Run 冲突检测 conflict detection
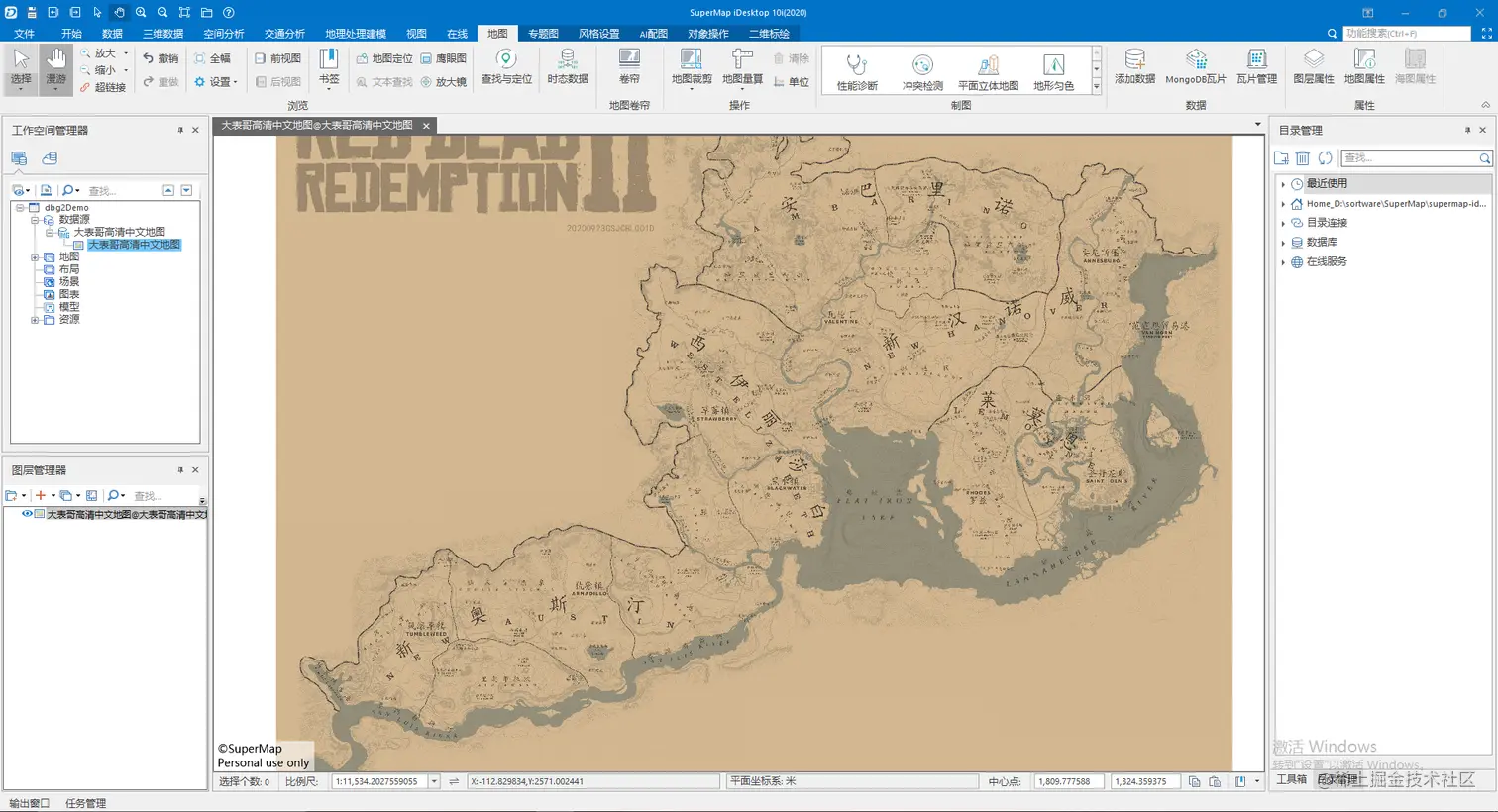This screenshot has height=812, width=1498. coord(922,71)
